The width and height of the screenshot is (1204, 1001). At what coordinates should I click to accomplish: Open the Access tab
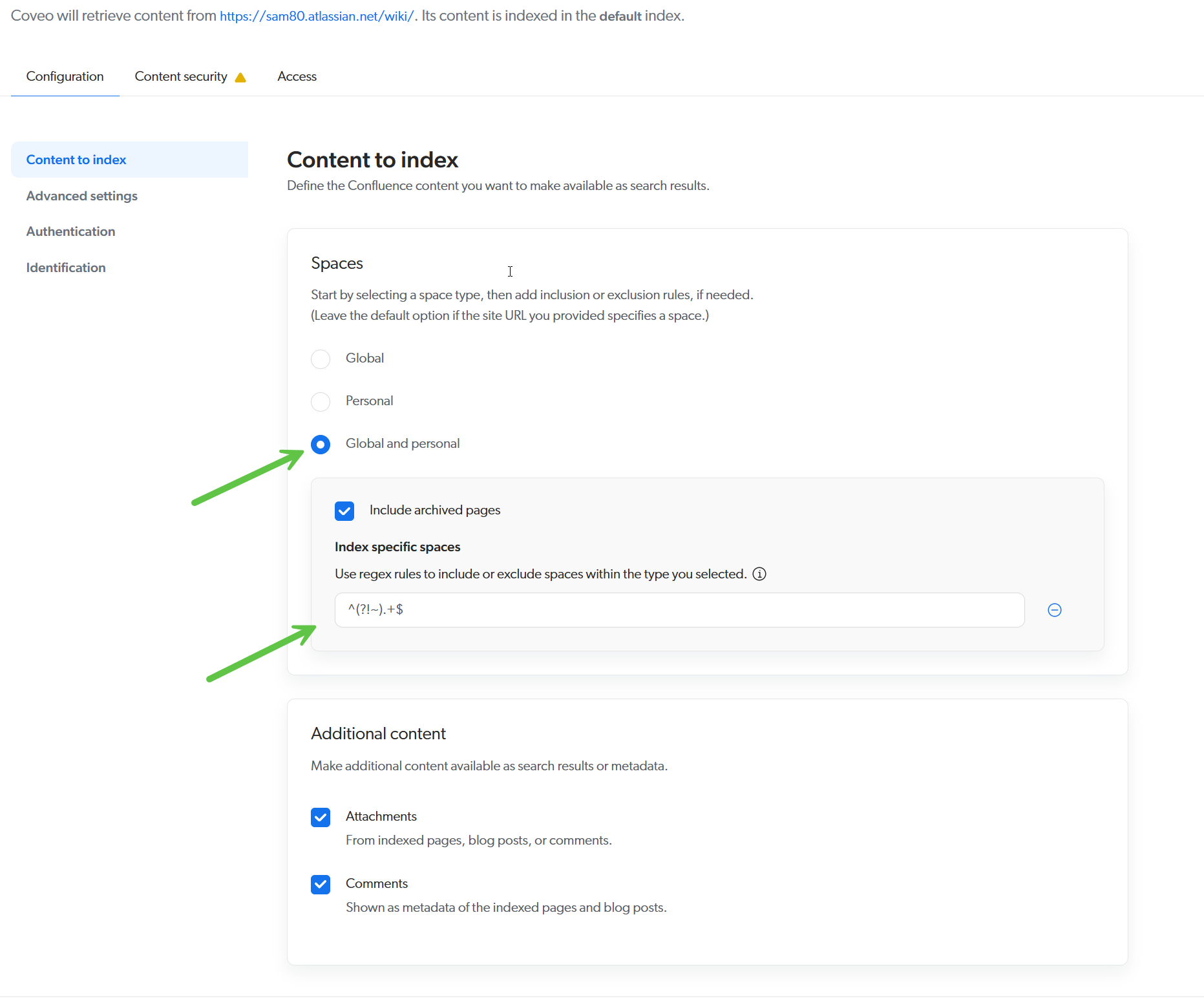click(297, 76)
